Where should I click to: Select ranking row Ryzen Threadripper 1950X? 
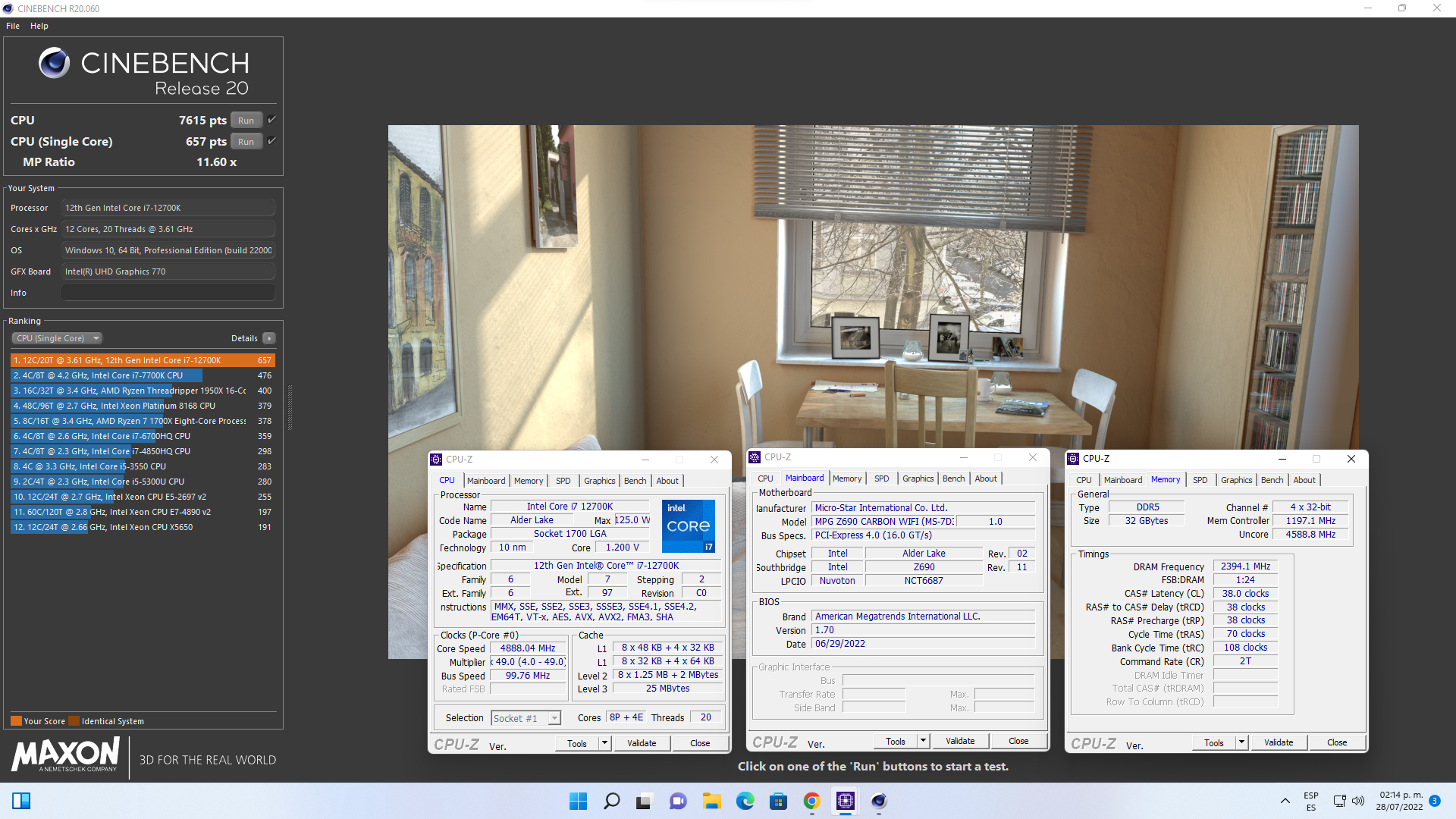click(x=143, y=391)
